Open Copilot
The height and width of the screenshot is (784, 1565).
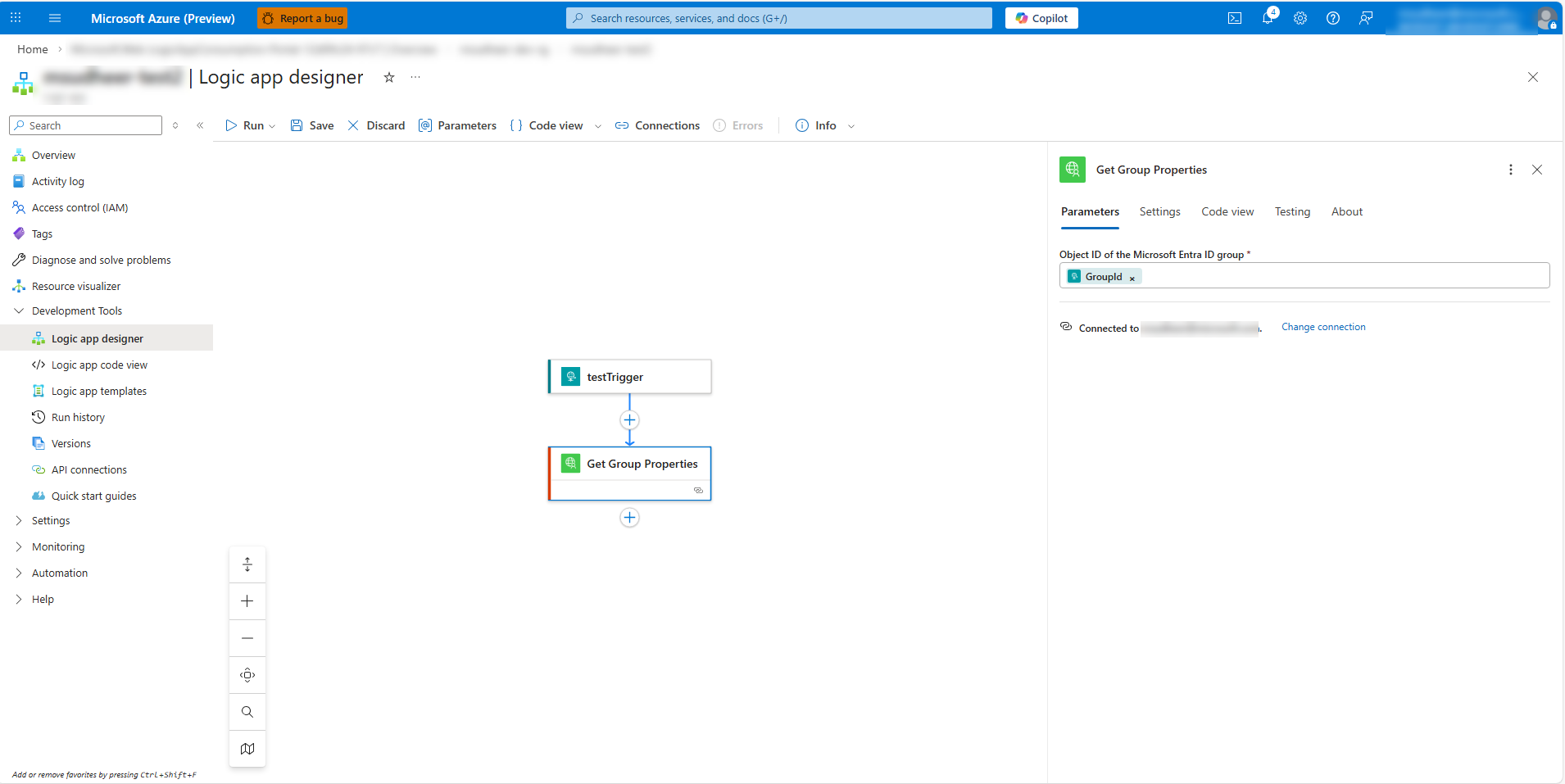pos(1041,18)
